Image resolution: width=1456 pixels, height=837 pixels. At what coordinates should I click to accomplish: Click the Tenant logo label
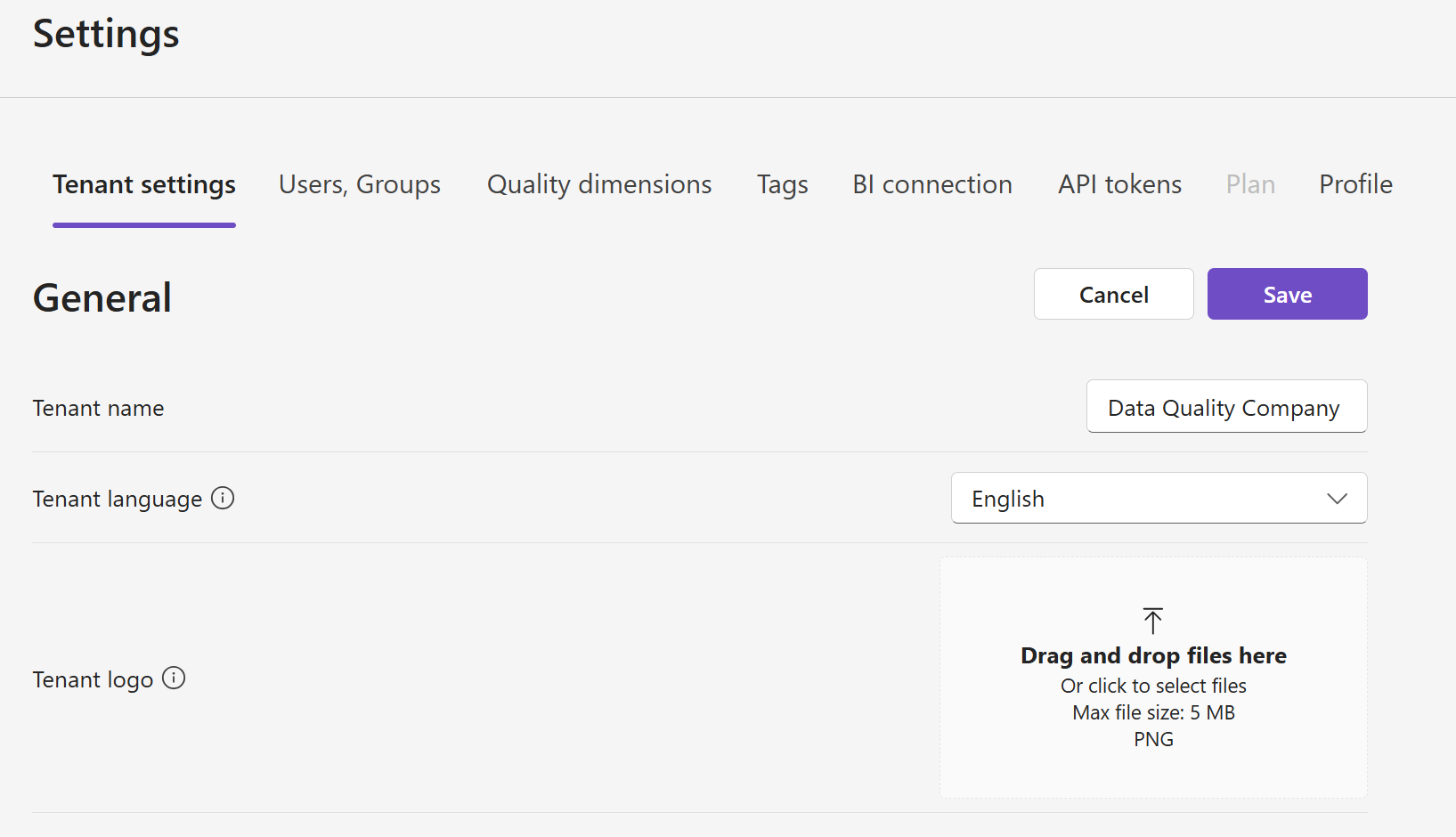tap(93, 679)
